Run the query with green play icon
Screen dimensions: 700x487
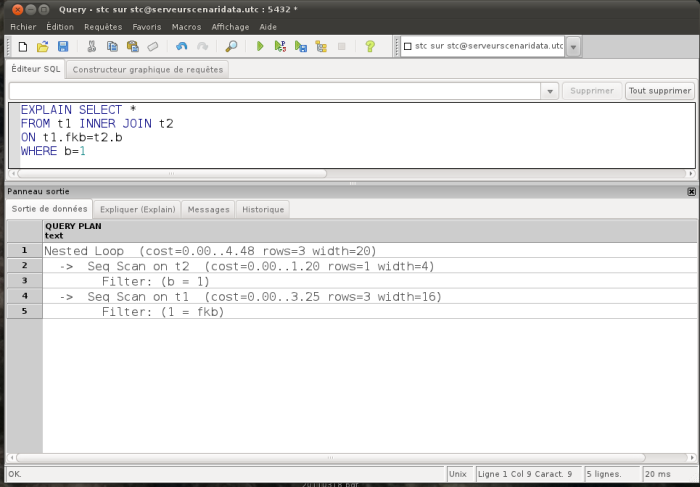tap(260, 46)
